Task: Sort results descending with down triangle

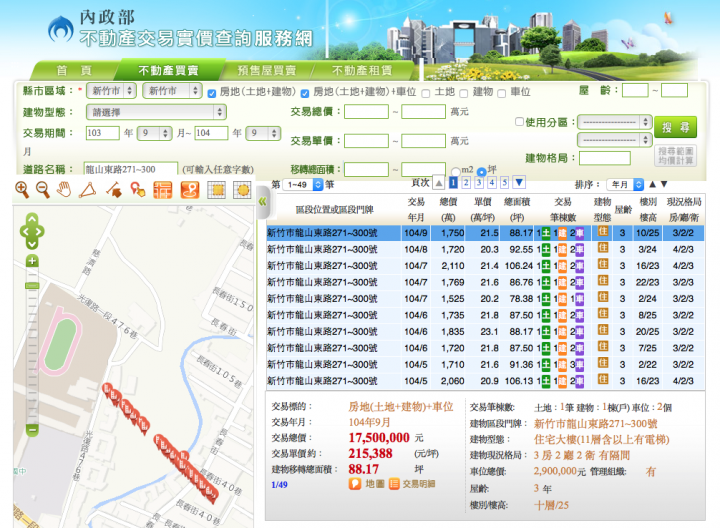Action: tap(664, 184)
